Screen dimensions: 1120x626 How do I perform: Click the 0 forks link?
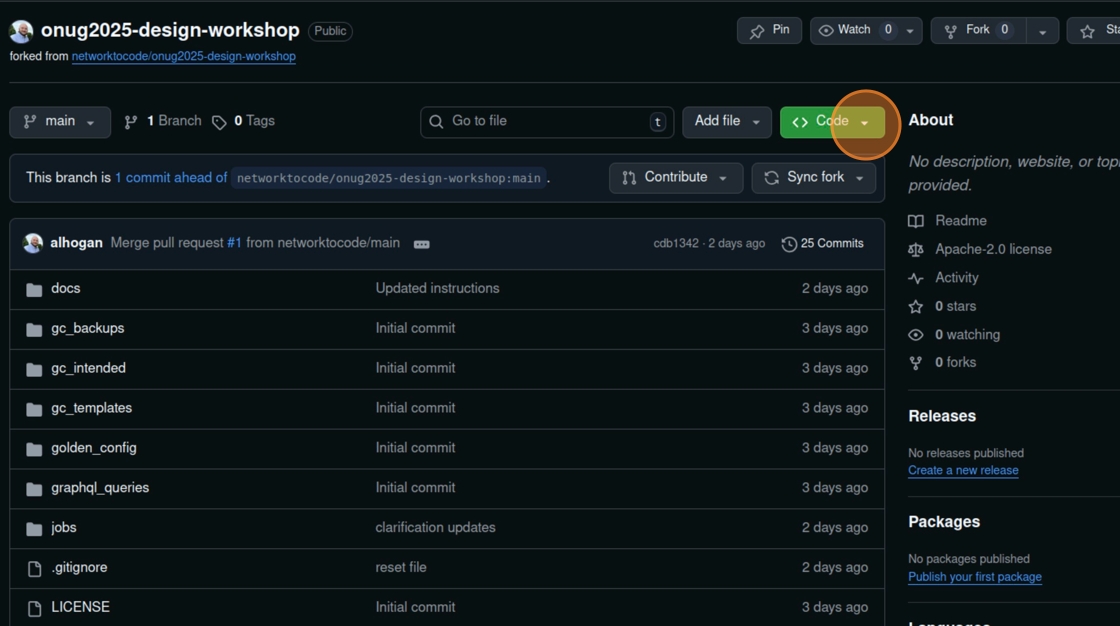(955, 363)
